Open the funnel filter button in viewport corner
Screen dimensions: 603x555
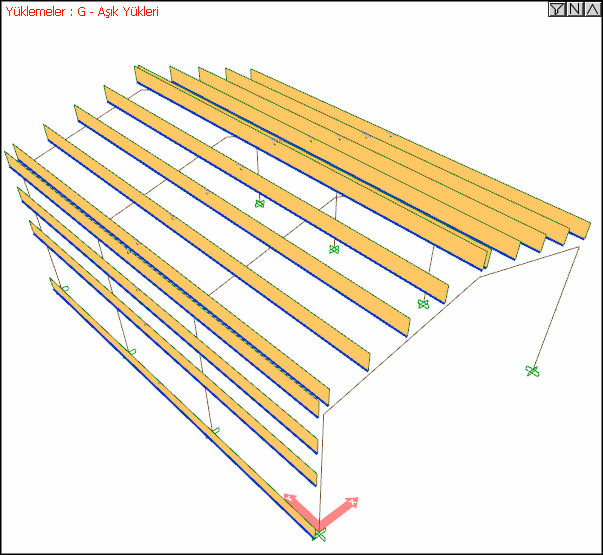pyautogui.click(x=557, y=9)
